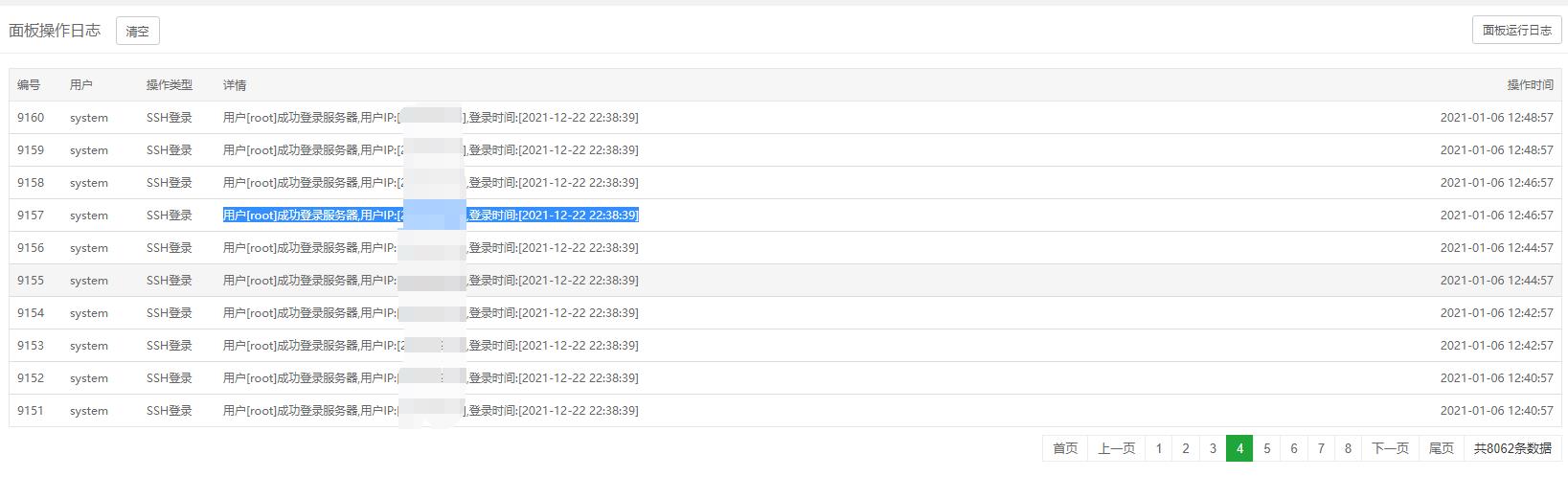Click log row number 9160

pyautogui.click(x=31, y=118)
